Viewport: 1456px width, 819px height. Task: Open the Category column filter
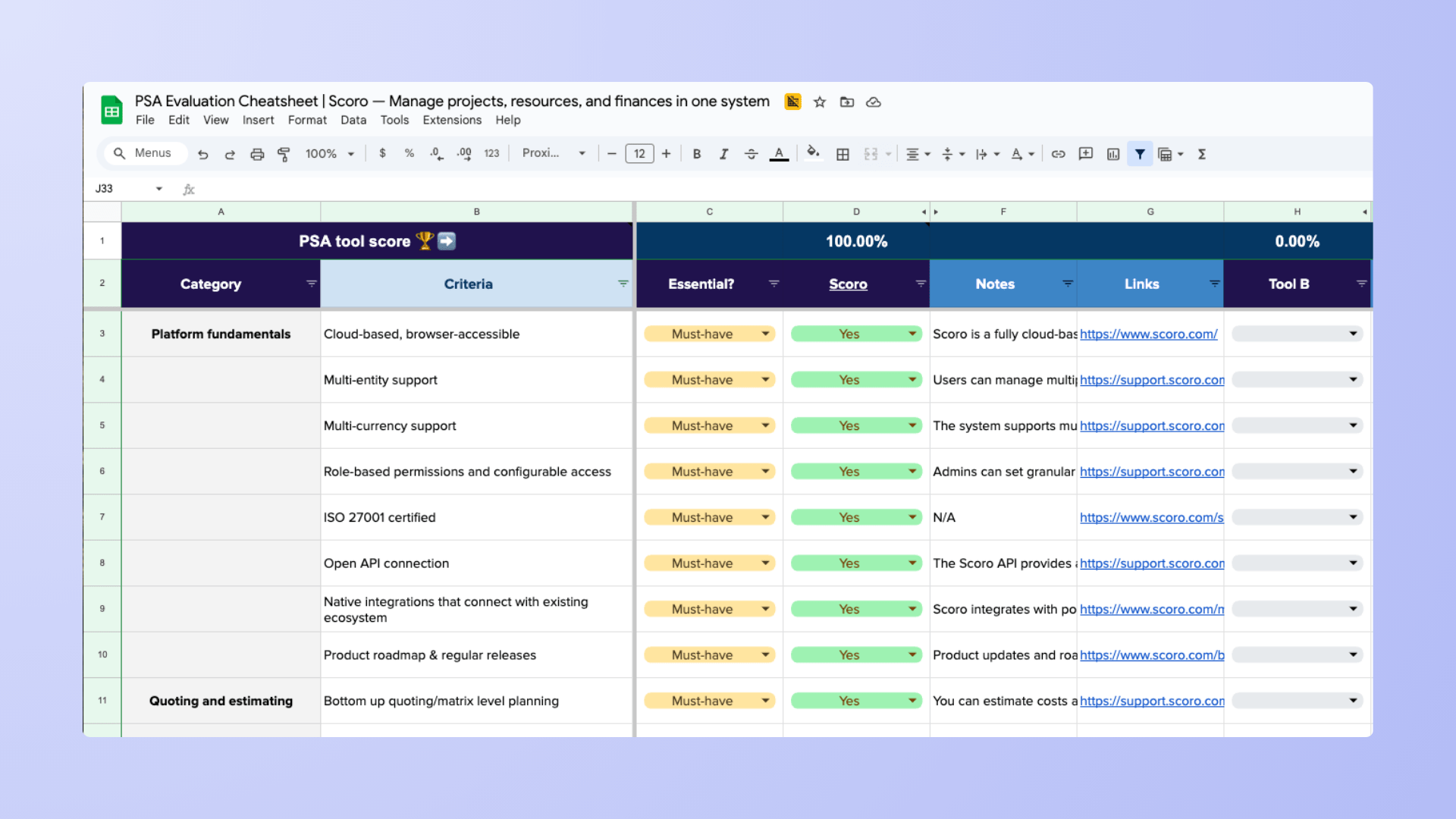coord(311,284)
